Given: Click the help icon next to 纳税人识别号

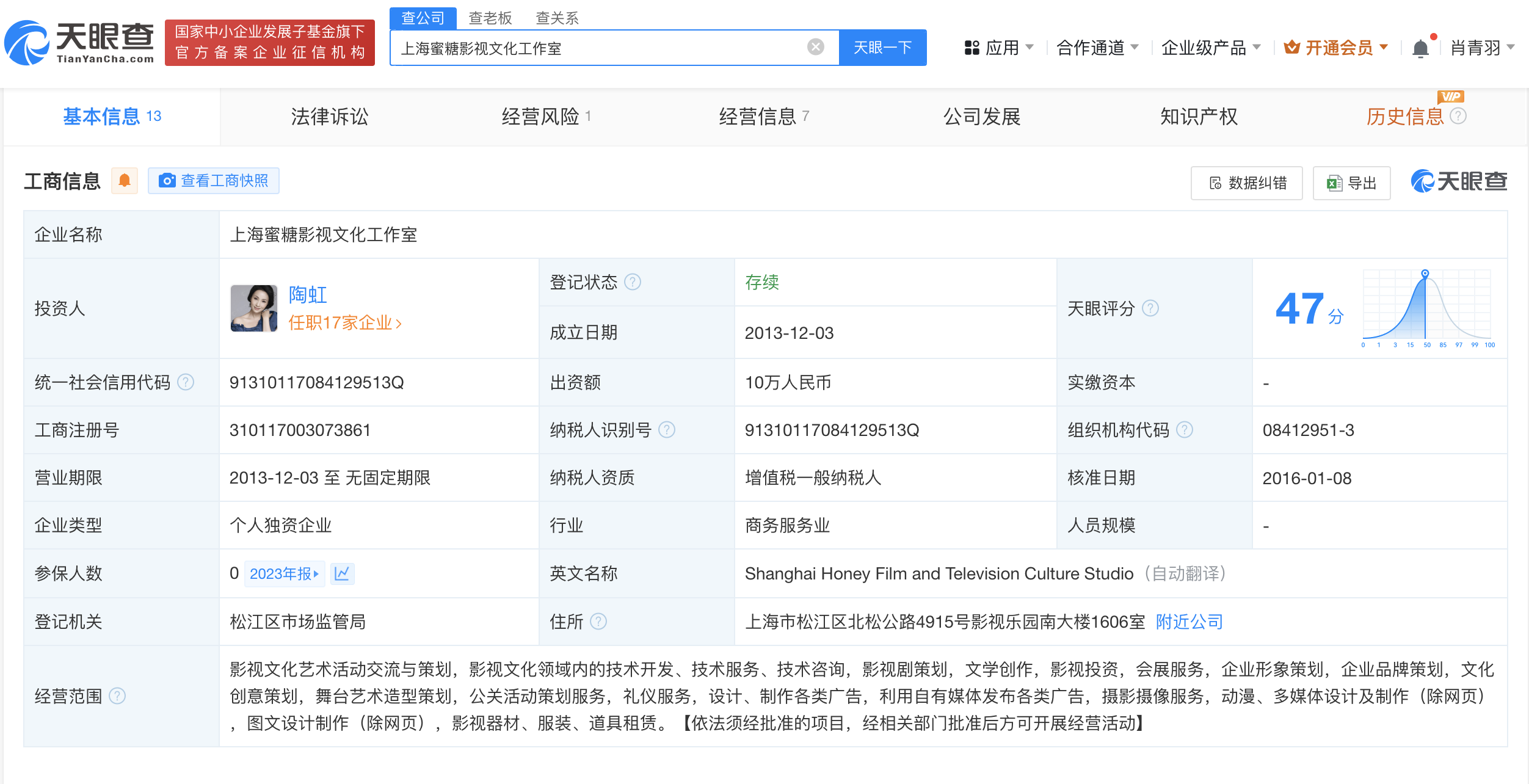Looking at the screenshot, I should coord(667,430).
